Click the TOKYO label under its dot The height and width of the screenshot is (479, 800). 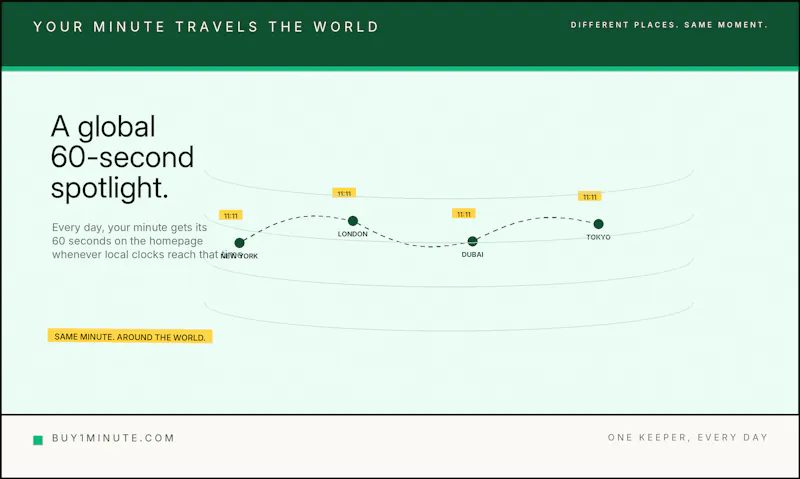[598, 237]
